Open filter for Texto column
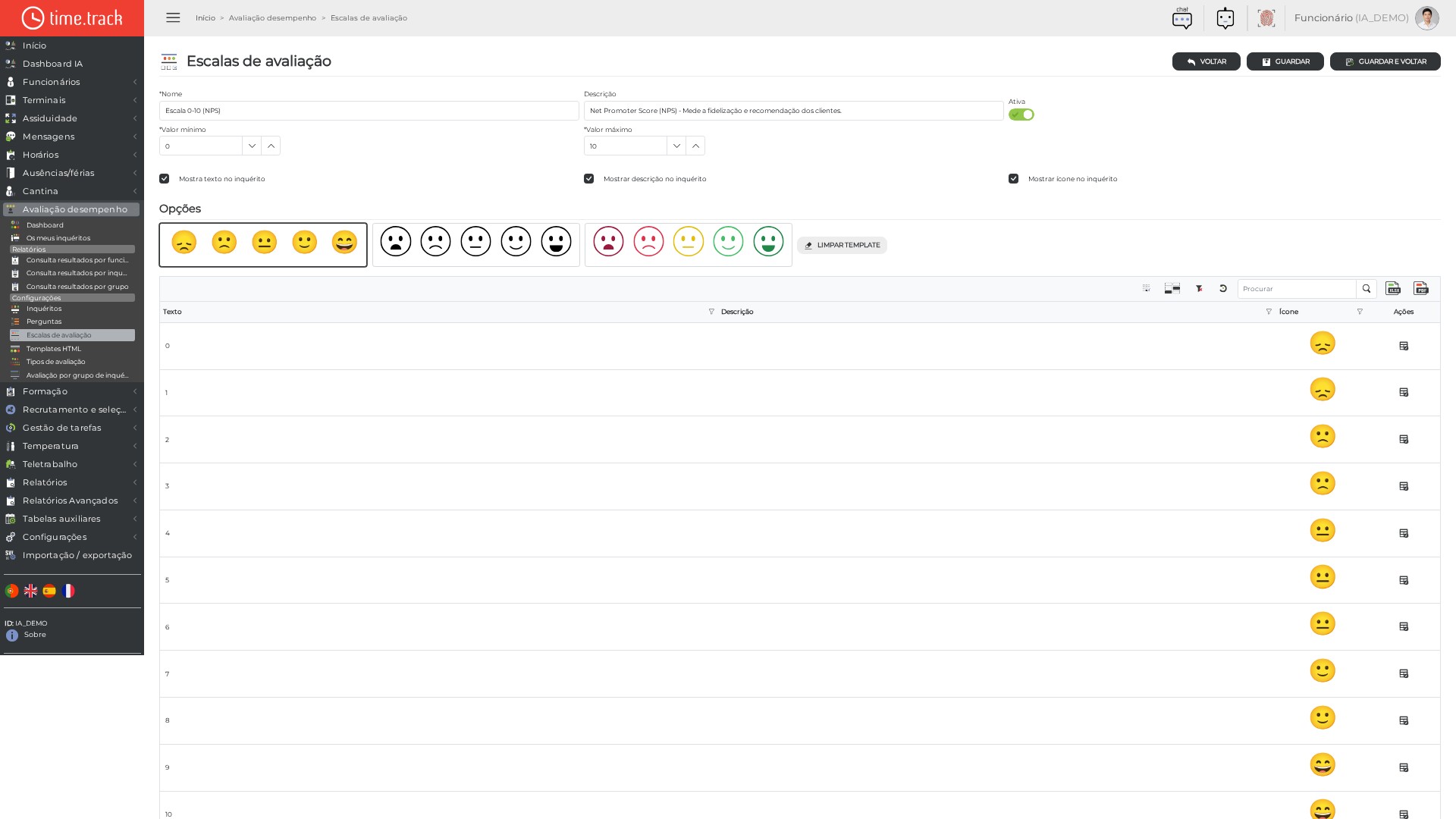This screenshot has height=819, width=1456. point(711,312)
